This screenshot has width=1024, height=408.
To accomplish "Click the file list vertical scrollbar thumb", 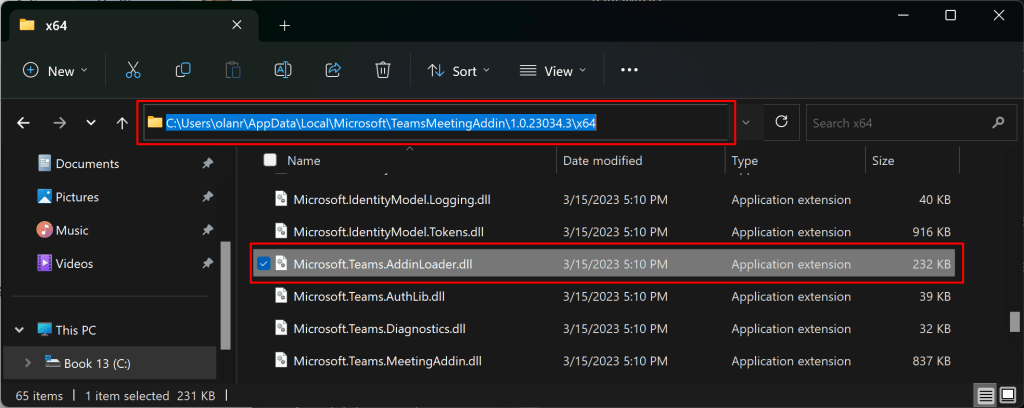I will pos(1014,321).
